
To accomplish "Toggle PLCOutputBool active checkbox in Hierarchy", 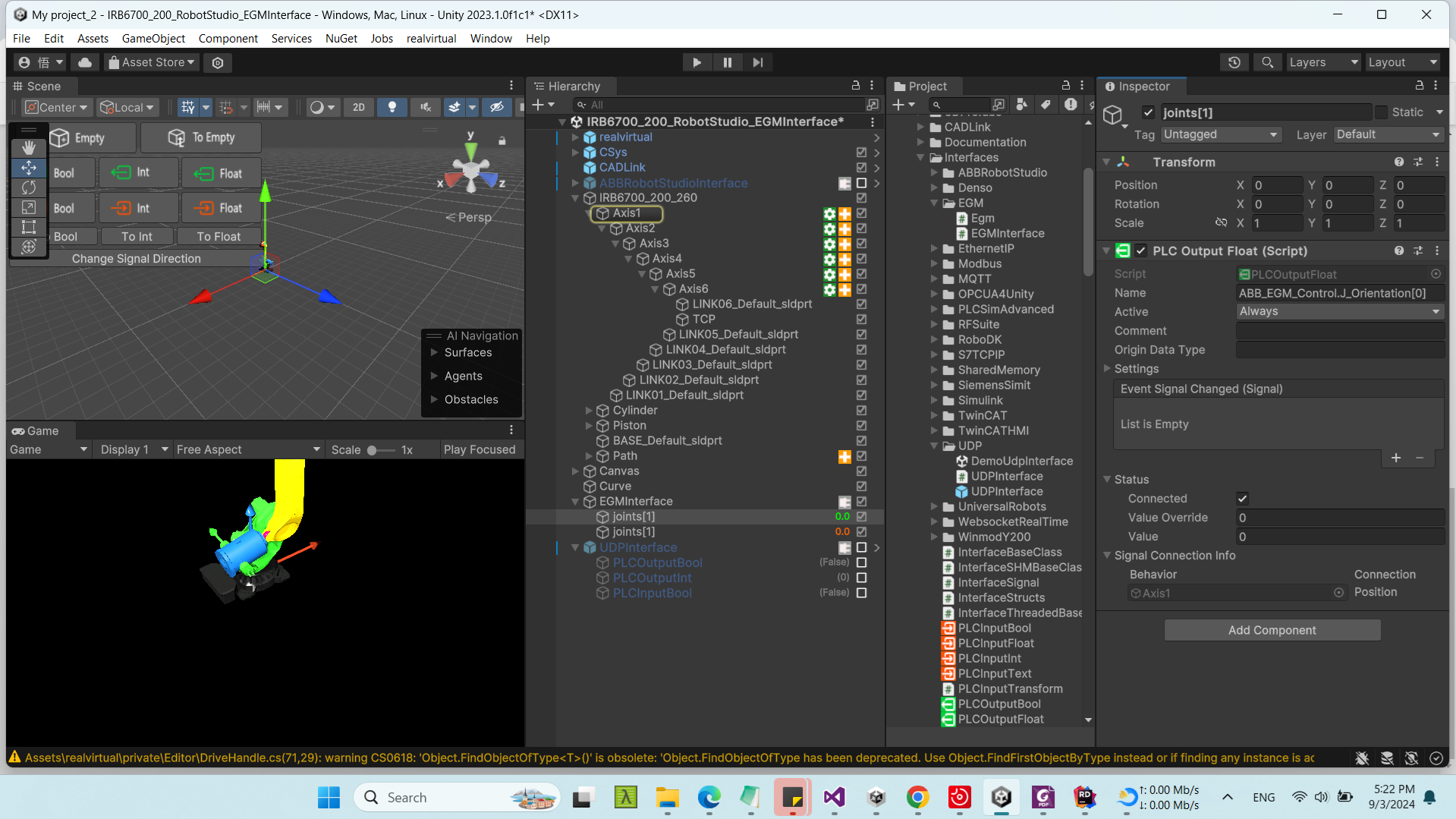I will [x=861, y=562].
